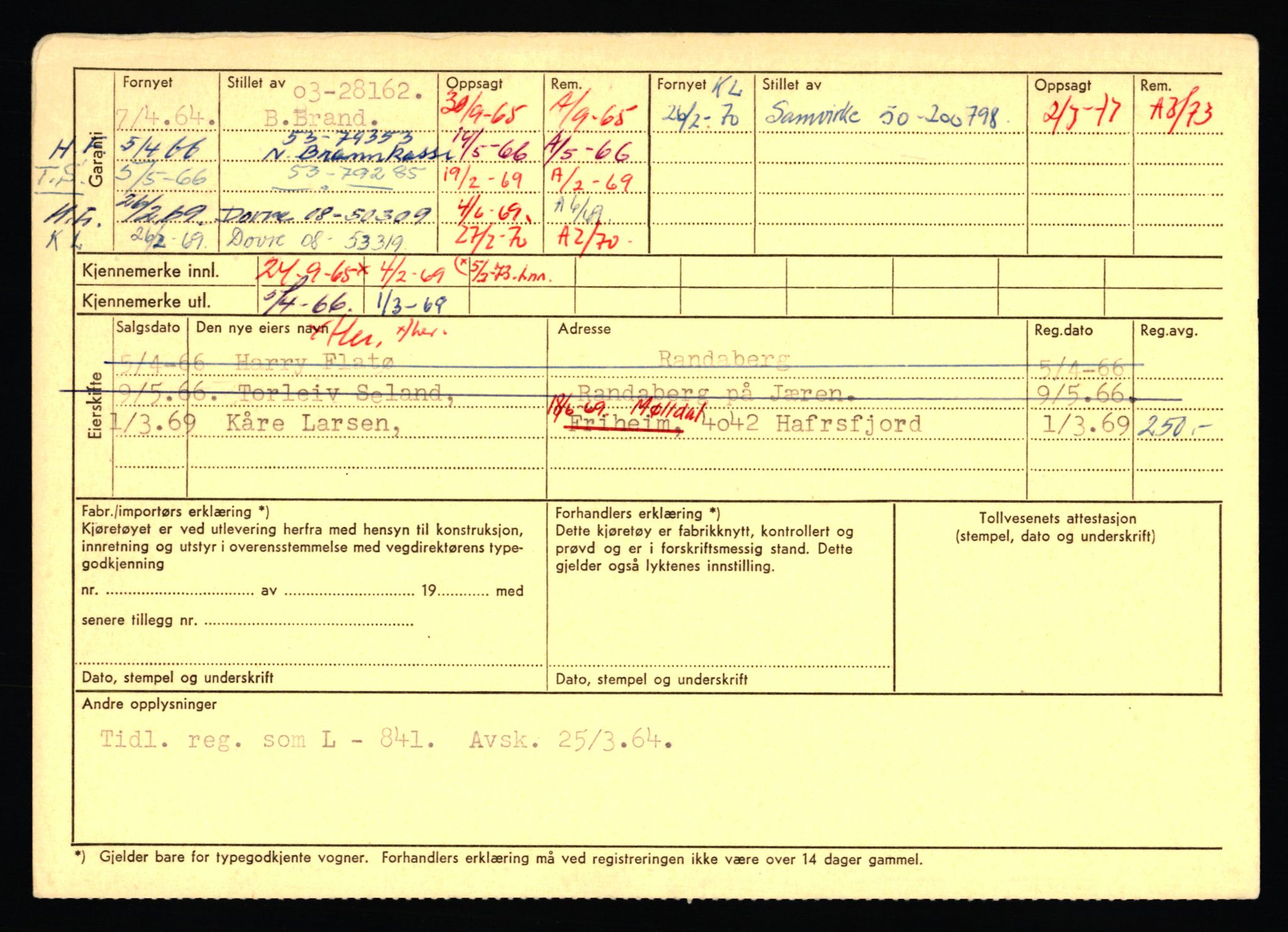Image resolution: width=1288 pixels, height=932 pixels.
Task: Click the 'Fabr./importørs erklæring *)' heading
Action: tap(175, 512)
